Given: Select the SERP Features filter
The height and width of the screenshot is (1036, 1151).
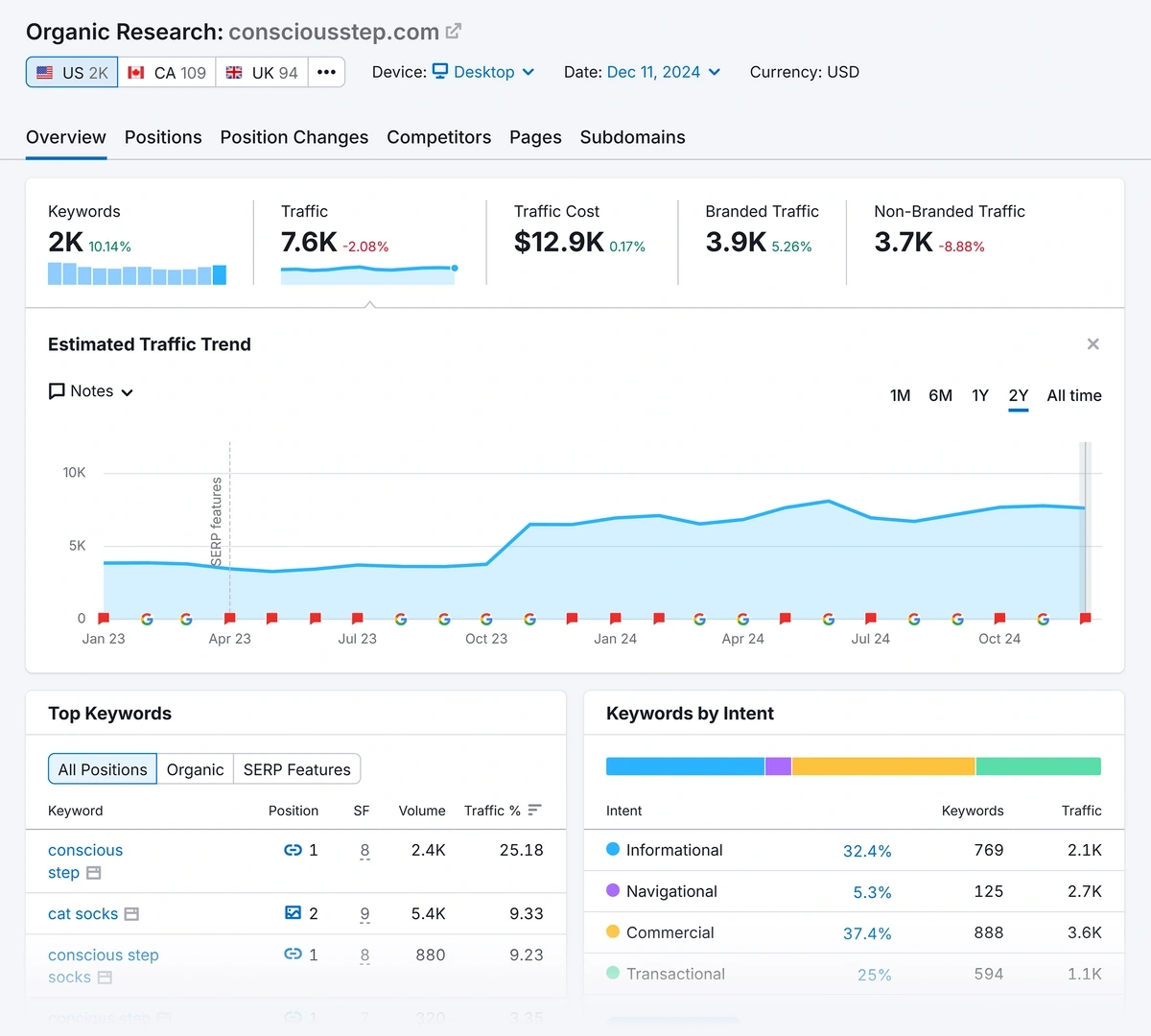Looking at the screenshot, I should click(x=297, y=769).
